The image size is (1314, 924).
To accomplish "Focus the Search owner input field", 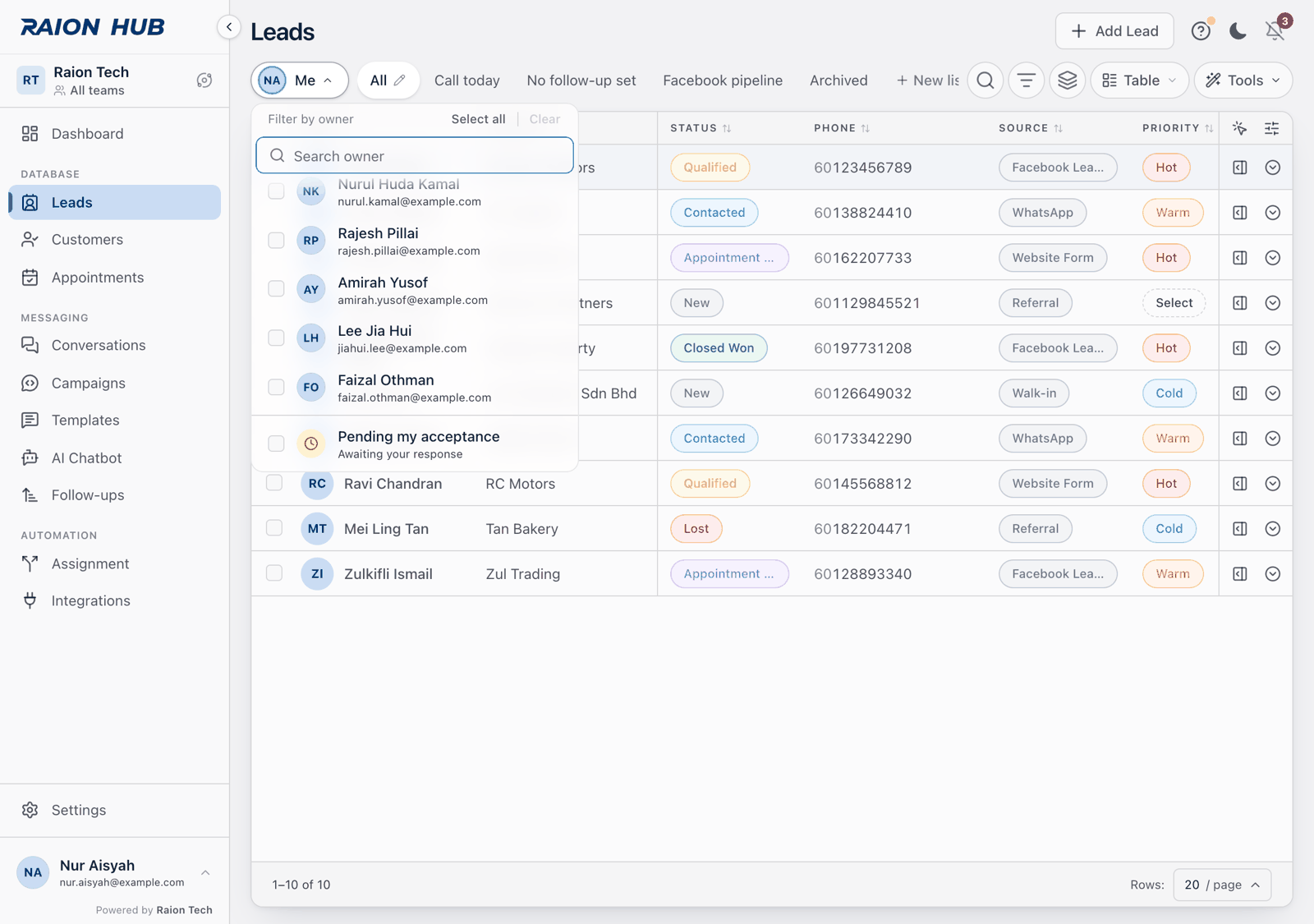I will [x=415, y=156].
